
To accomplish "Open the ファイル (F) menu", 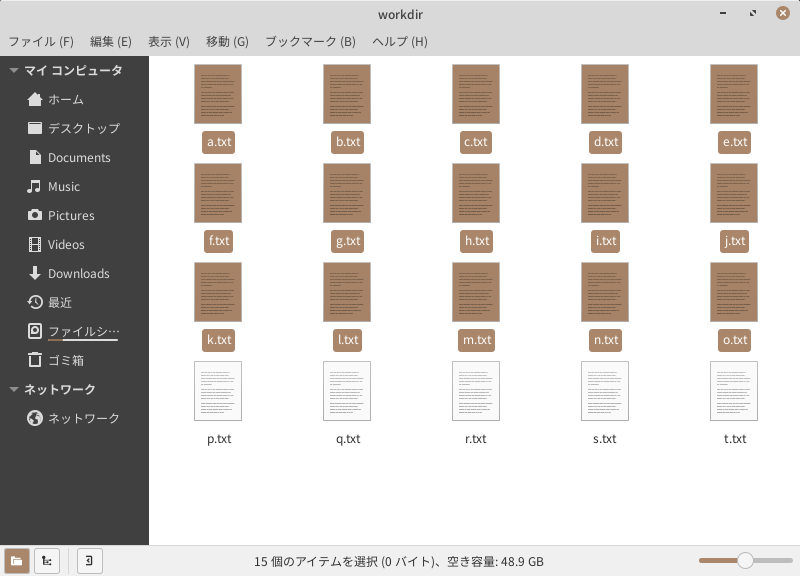I will point(41,41).
